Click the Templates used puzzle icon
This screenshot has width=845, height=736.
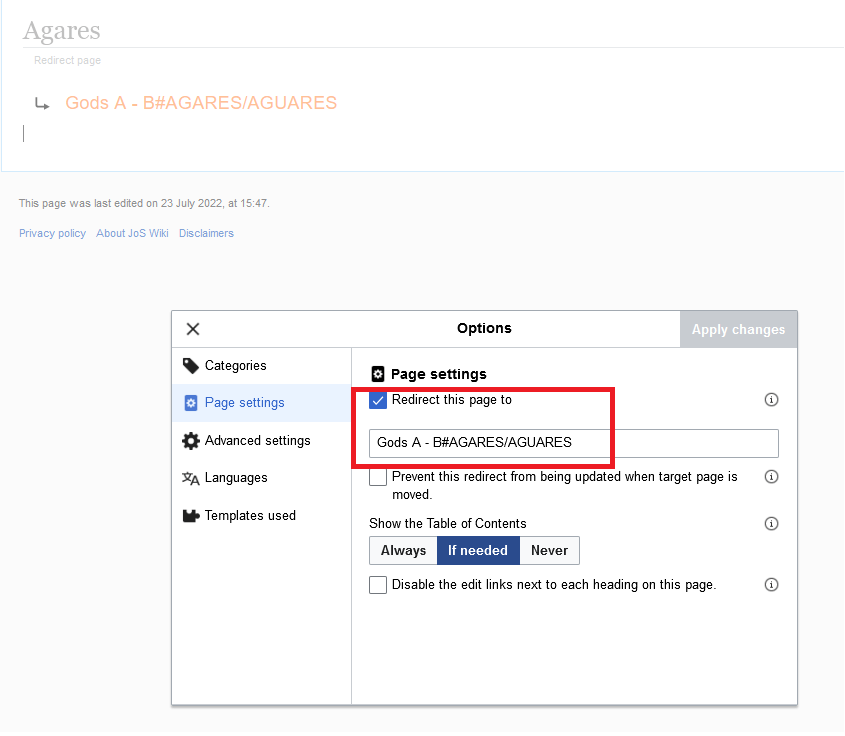point(191,516)
